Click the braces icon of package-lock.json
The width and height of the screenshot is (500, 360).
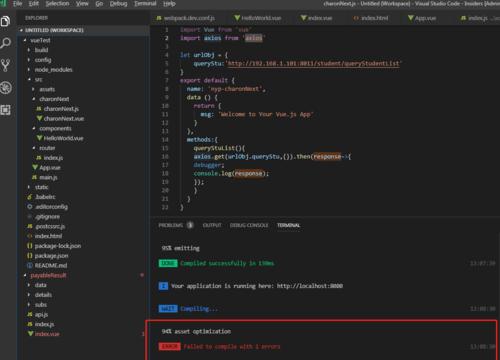point(30,246)
